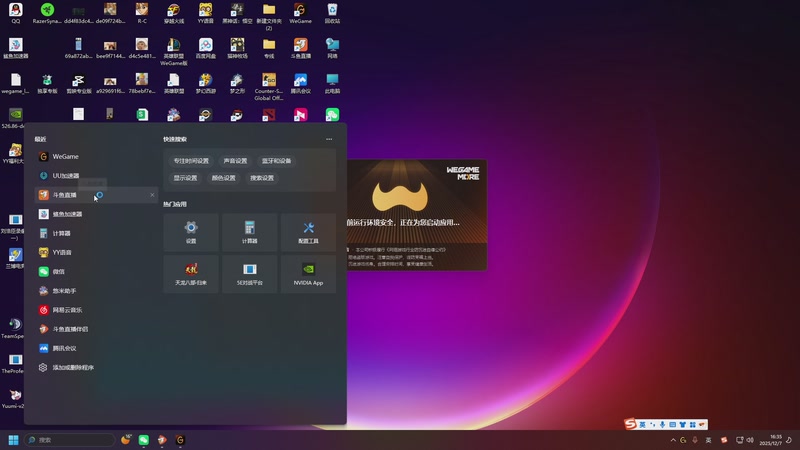Open WeGame from the recent list
The width and height of the screenshot is (800, 450).
click(x=96, y=157)
